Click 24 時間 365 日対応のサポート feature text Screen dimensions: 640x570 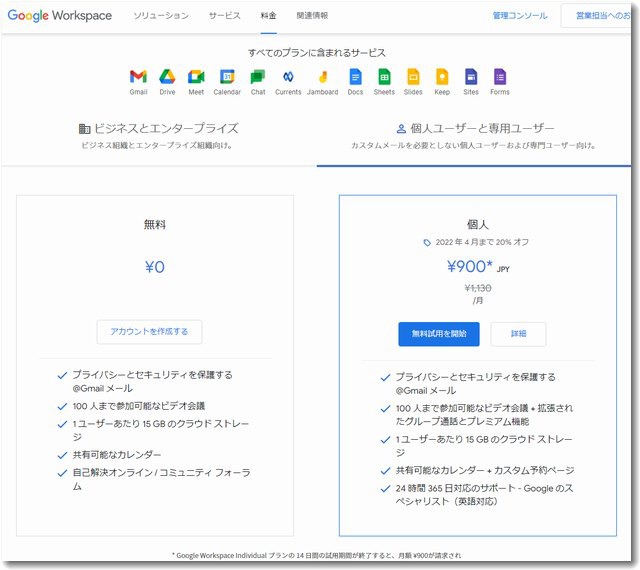tap(484, 495)
